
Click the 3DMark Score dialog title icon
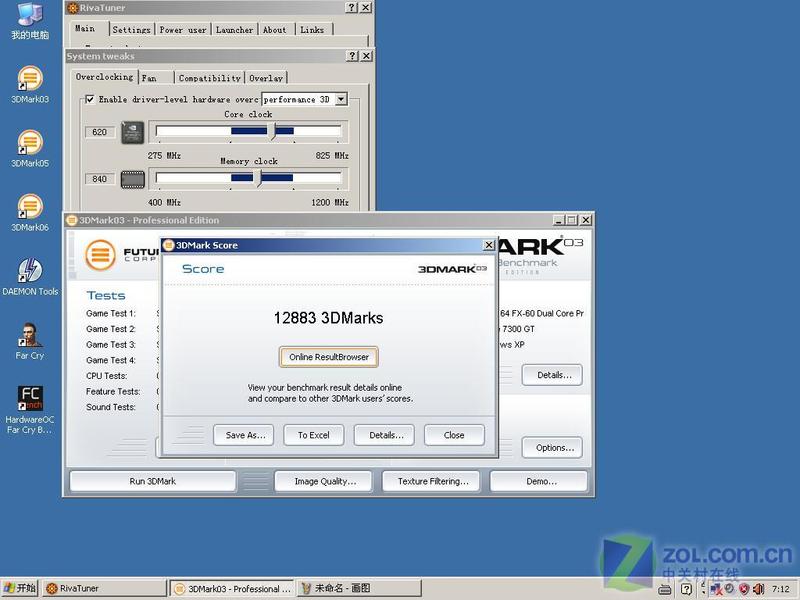point(168,245)
